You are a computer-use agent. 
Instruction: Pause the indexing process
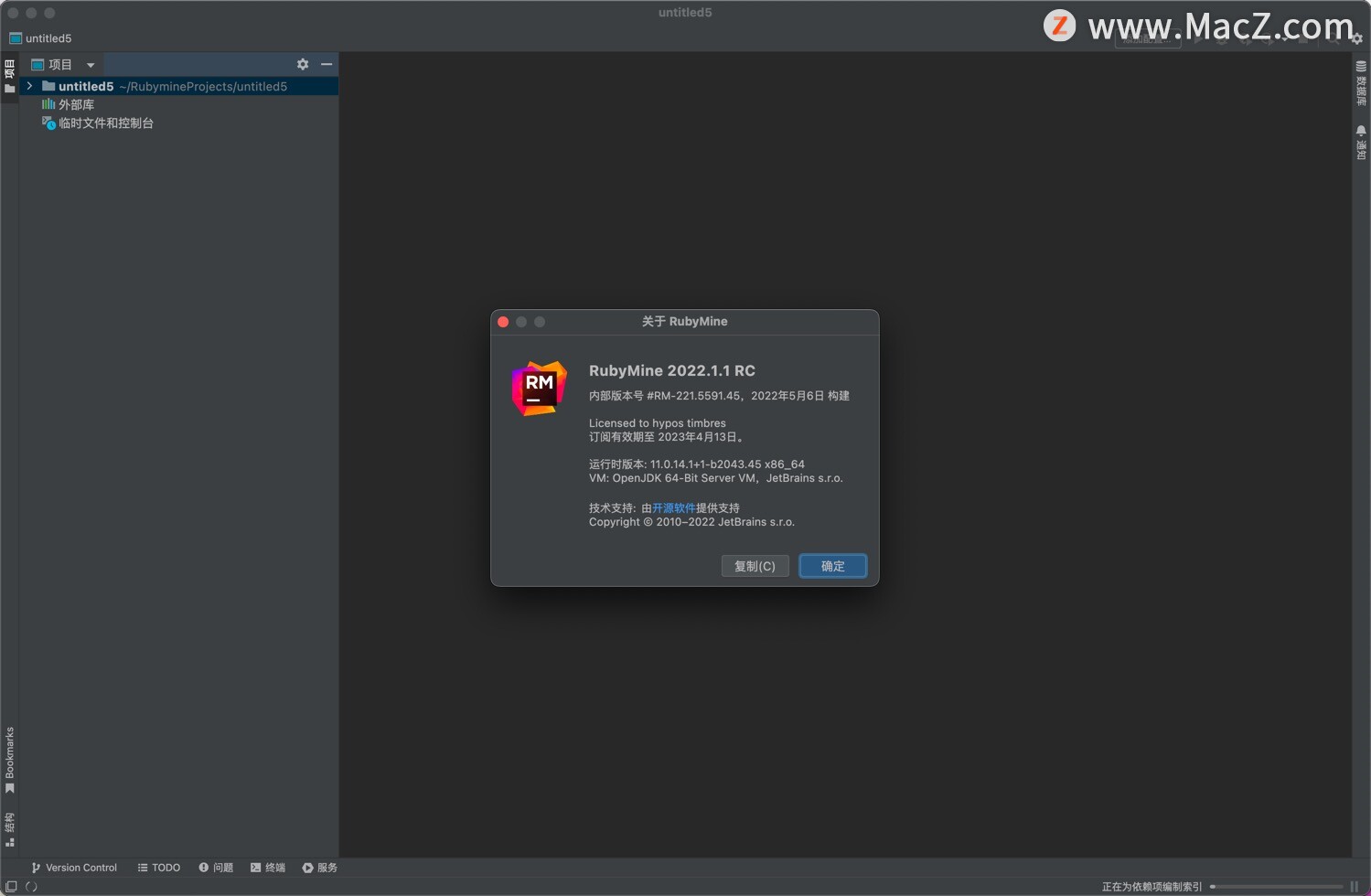pyautogui.click(x=1355, y=886)
